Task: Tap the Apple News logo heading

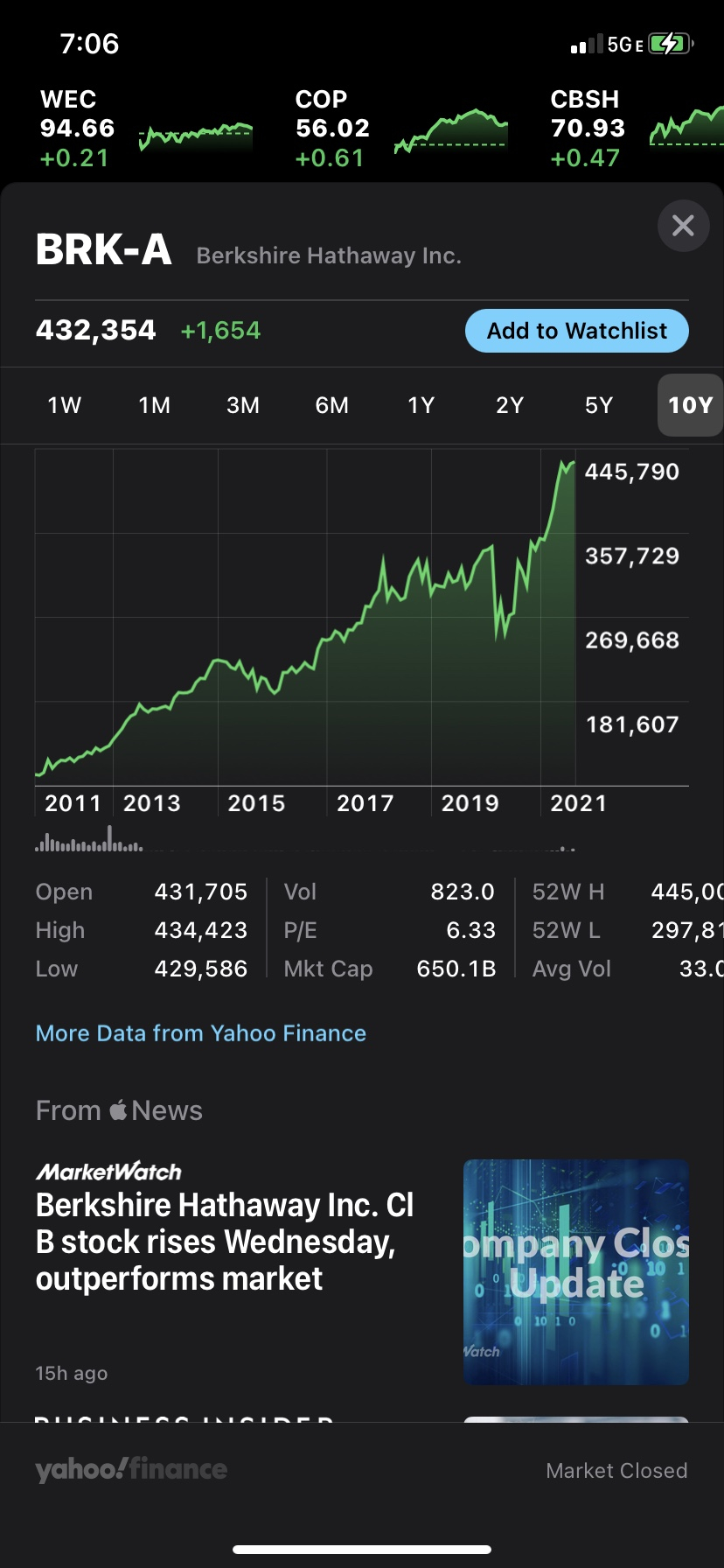Action: pyautogui.click(x=119, y=1110)
